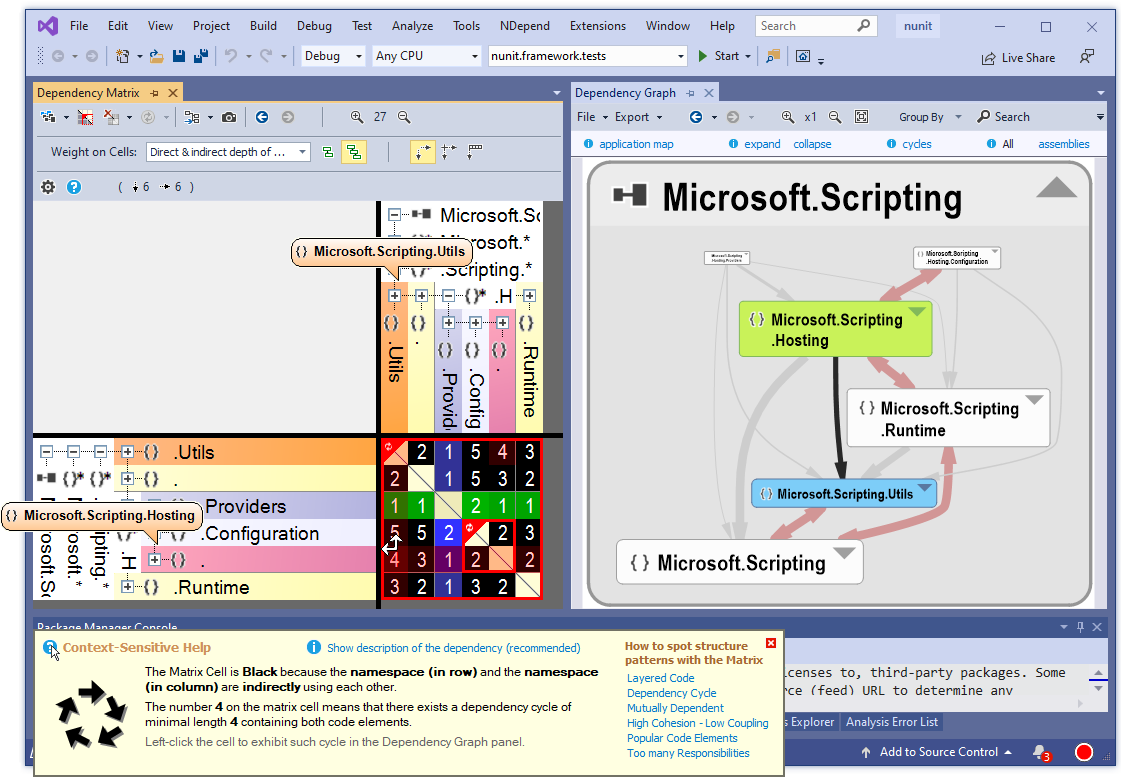Open the Build menu
The image size is (1121, 779).
tap(263, 26)
